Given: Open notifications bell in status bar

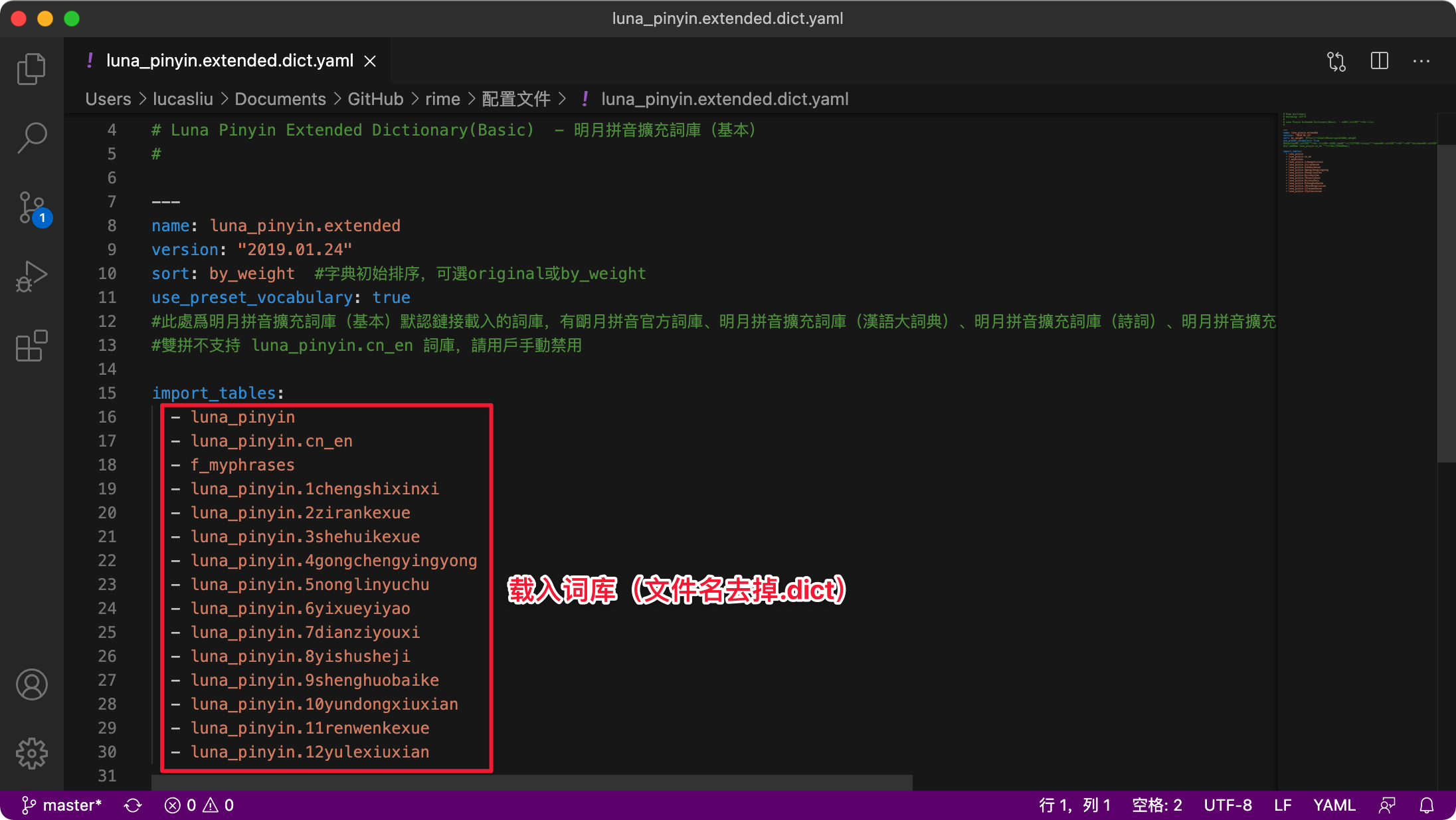Looking at the screenshot, I should coord(1427,805).
